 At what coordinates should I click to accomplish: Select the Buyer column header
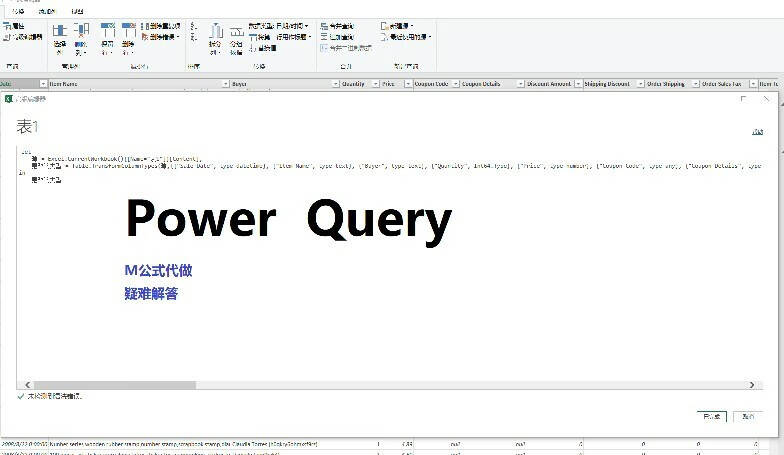(239, 84)
